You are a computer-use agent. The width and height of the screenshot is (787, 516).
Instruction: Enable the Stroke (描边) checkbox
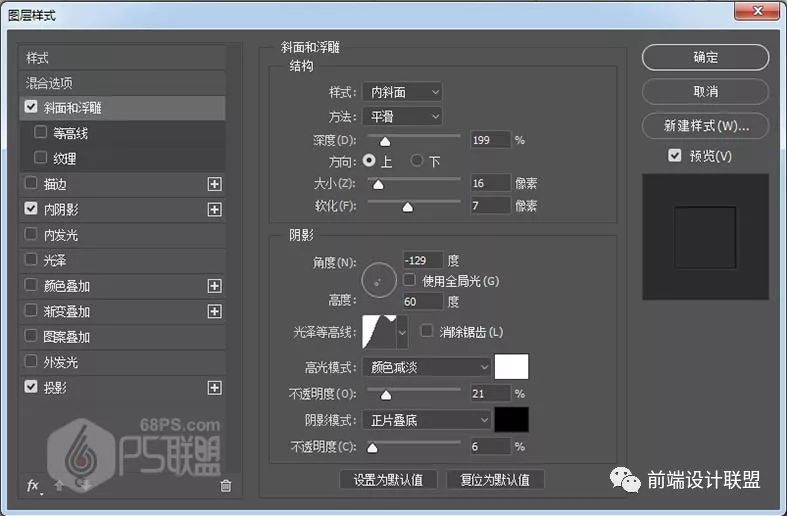click(x=31, y=183)
